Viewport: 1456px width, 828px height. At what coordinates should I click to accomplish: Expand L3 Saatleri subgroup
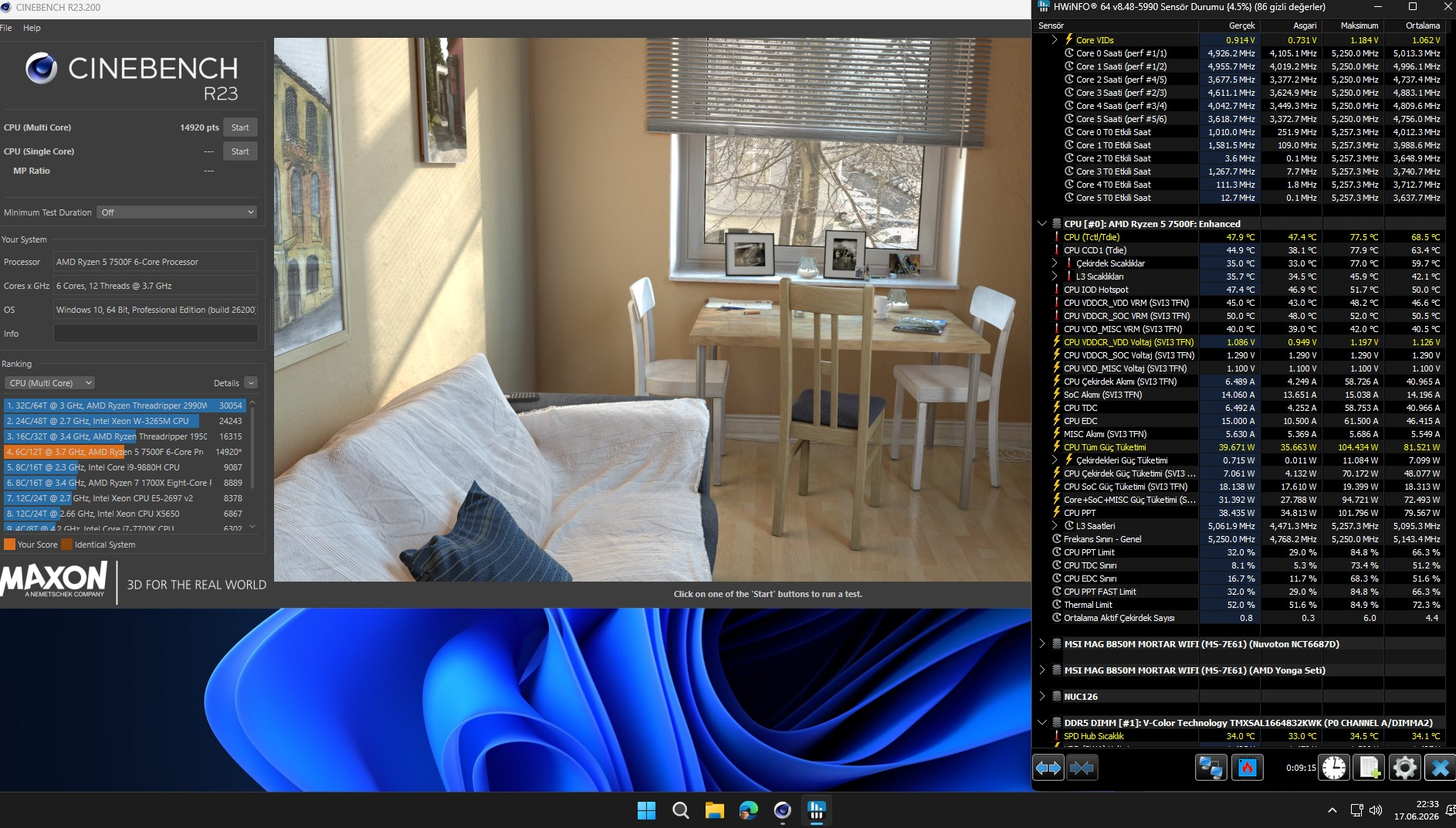coord(1055,526)
